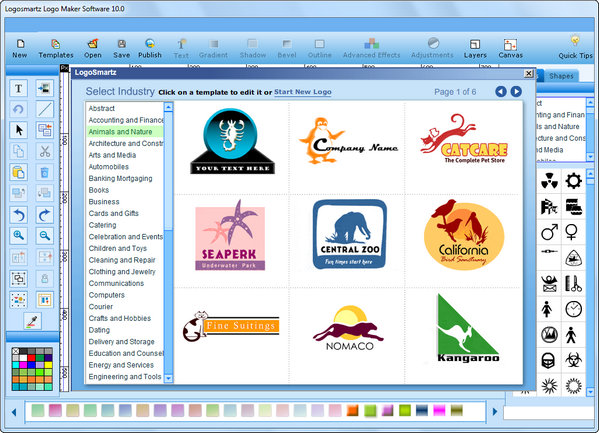Go to next template page arrow

coord(516,92)
